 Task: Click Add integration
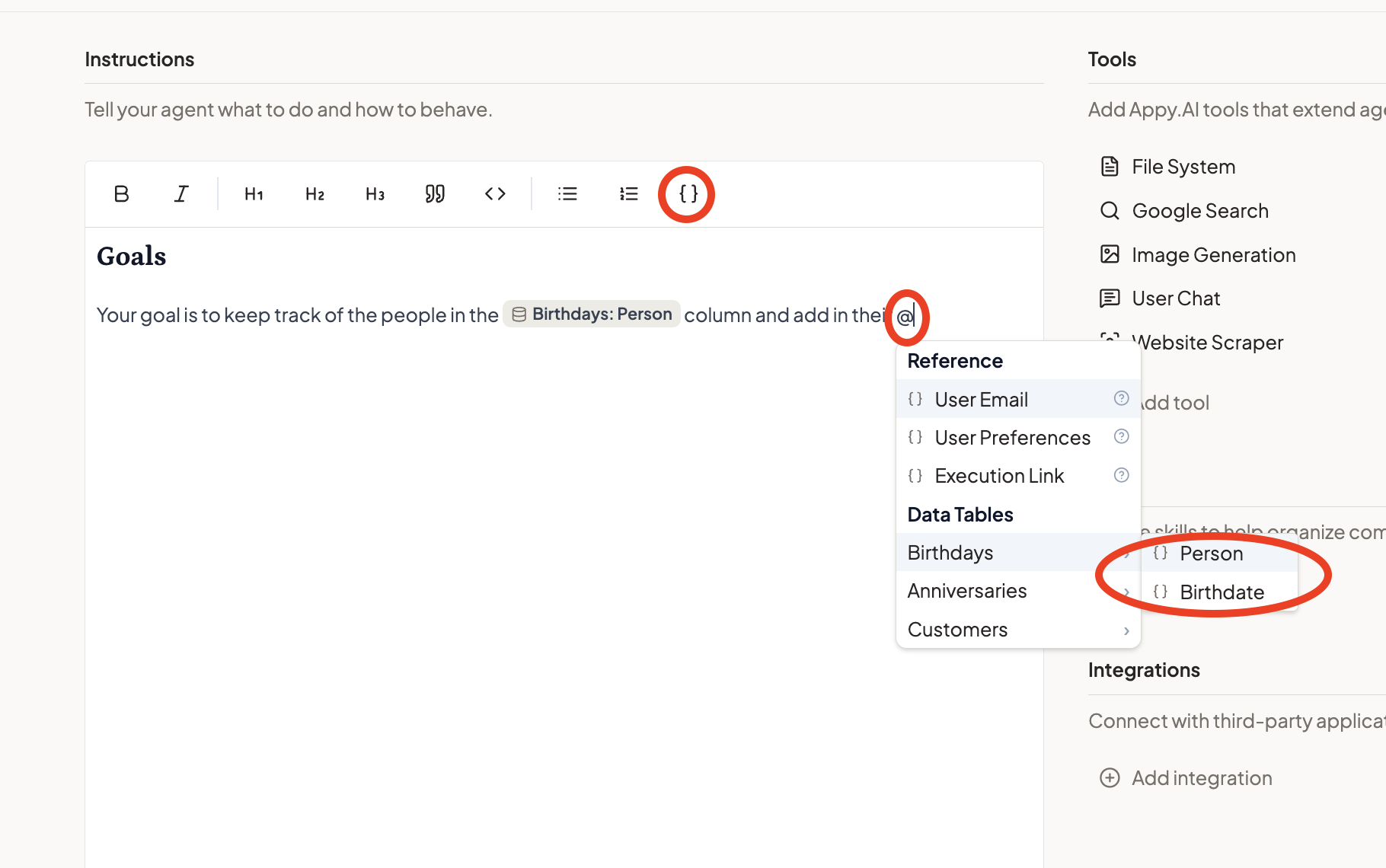pos(1186,777)
